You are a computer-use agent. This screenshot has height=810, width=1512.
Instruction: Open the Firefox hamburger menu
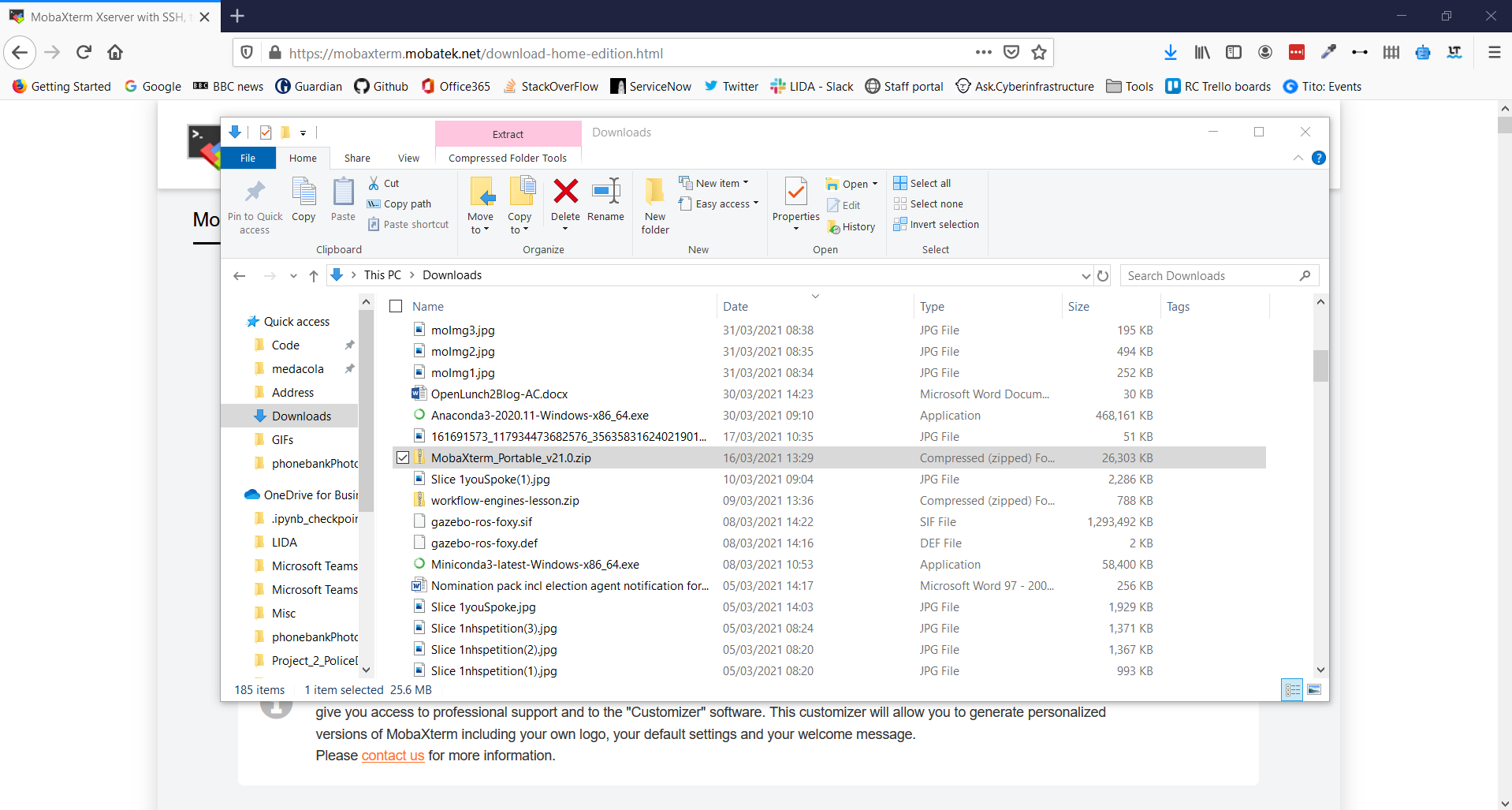coord(1494,52)
